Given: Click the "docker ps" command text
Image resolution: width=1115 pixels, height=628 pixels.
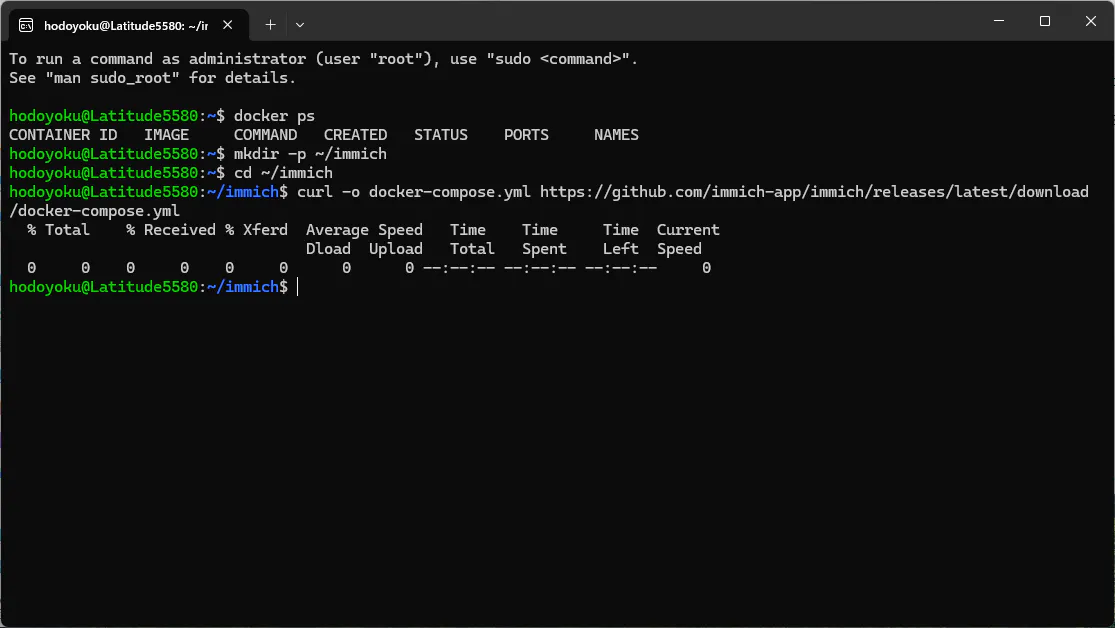Looking at the screenshot, I should [274, 116].
